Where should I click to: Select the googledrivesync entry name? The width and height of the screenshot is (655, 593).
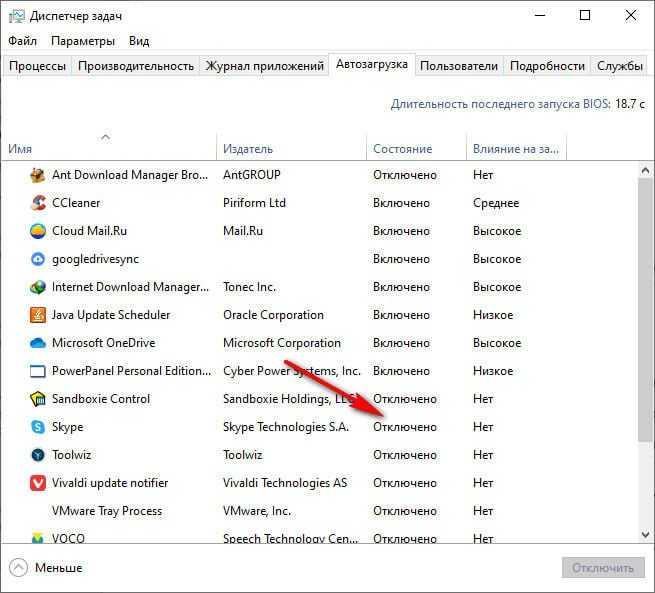point(95,259)
